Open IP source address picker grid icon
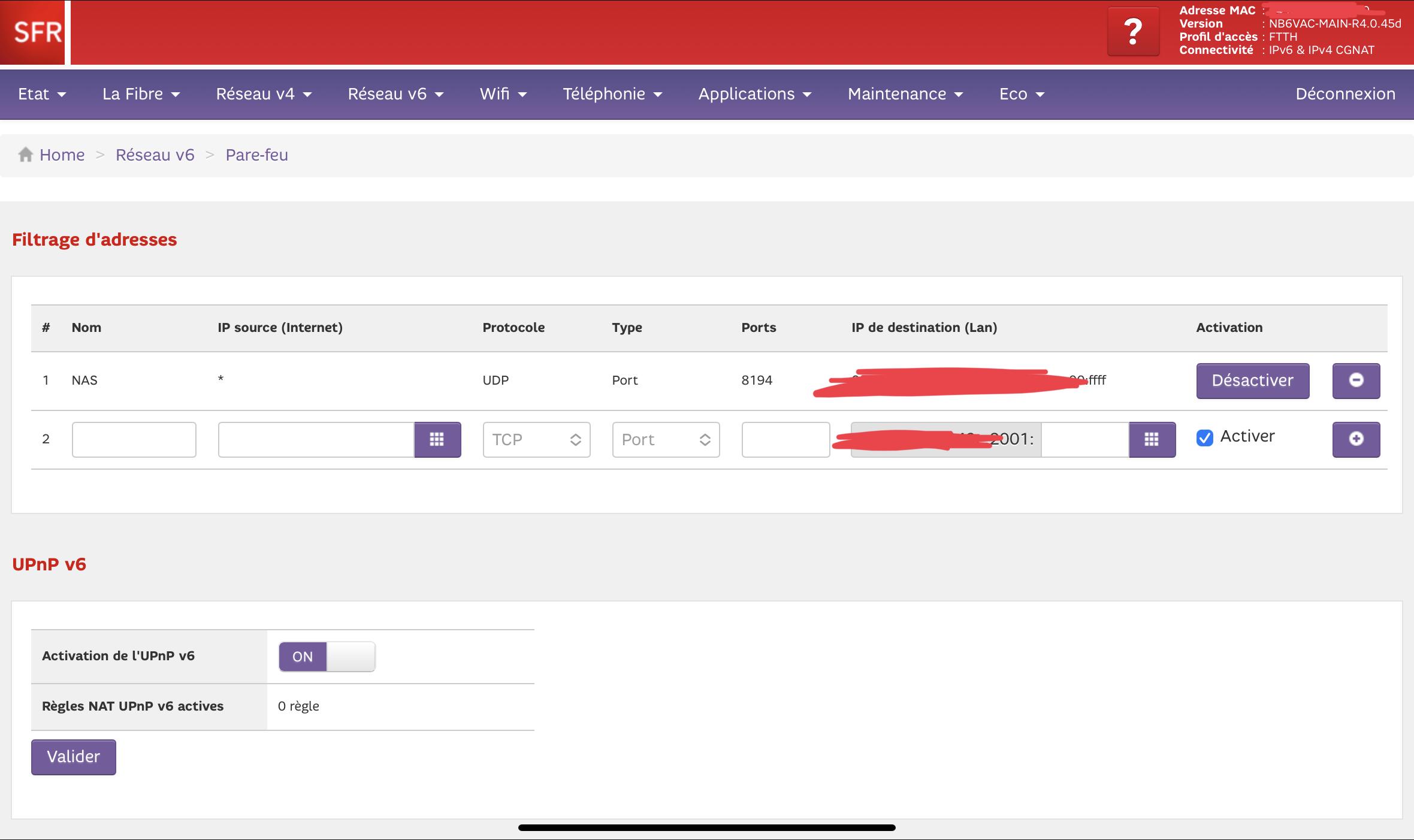Image resolution: width=1414 pixels, height=840 pixels. 437,440
